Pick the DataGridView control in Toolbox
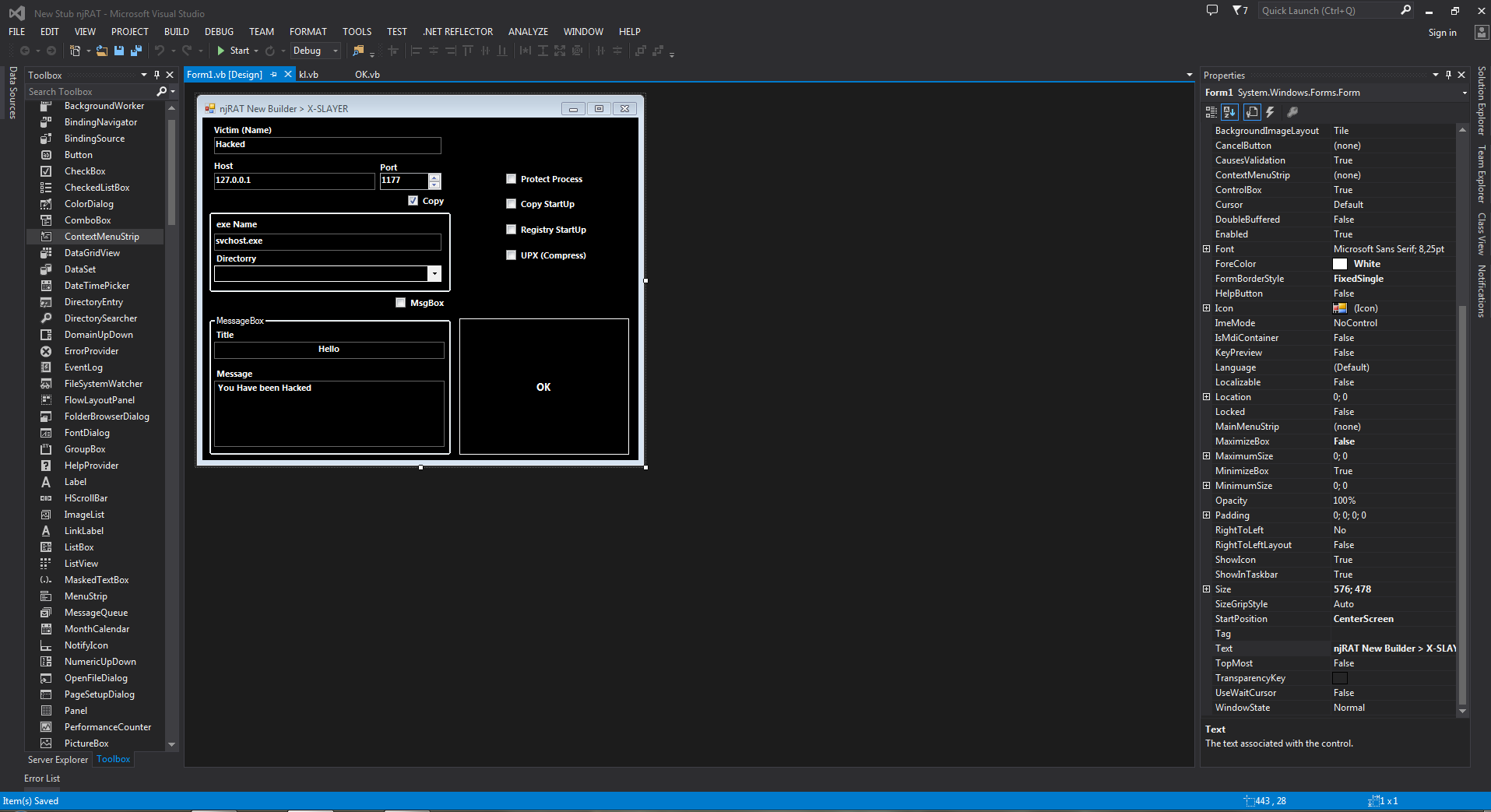This screenshot has height=812, width=1491. tap(92, 253)
